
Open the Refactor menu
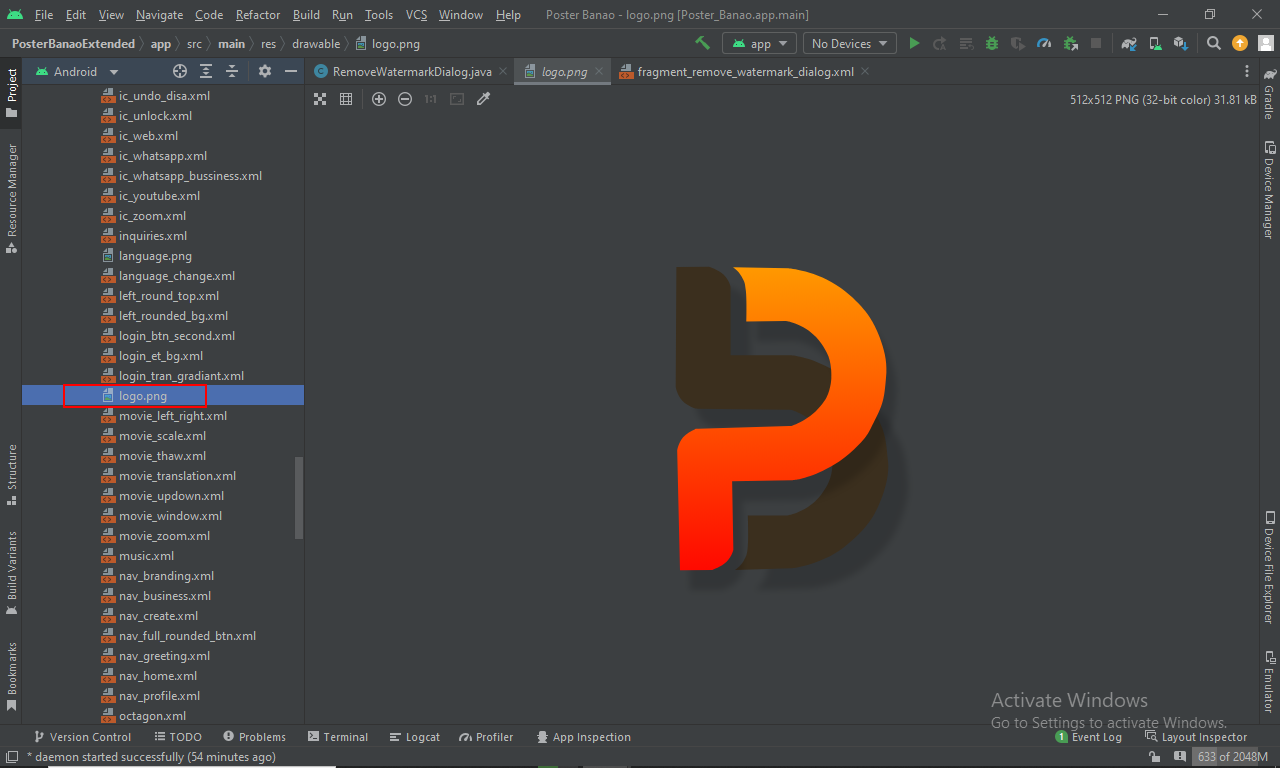coord(258,15)
